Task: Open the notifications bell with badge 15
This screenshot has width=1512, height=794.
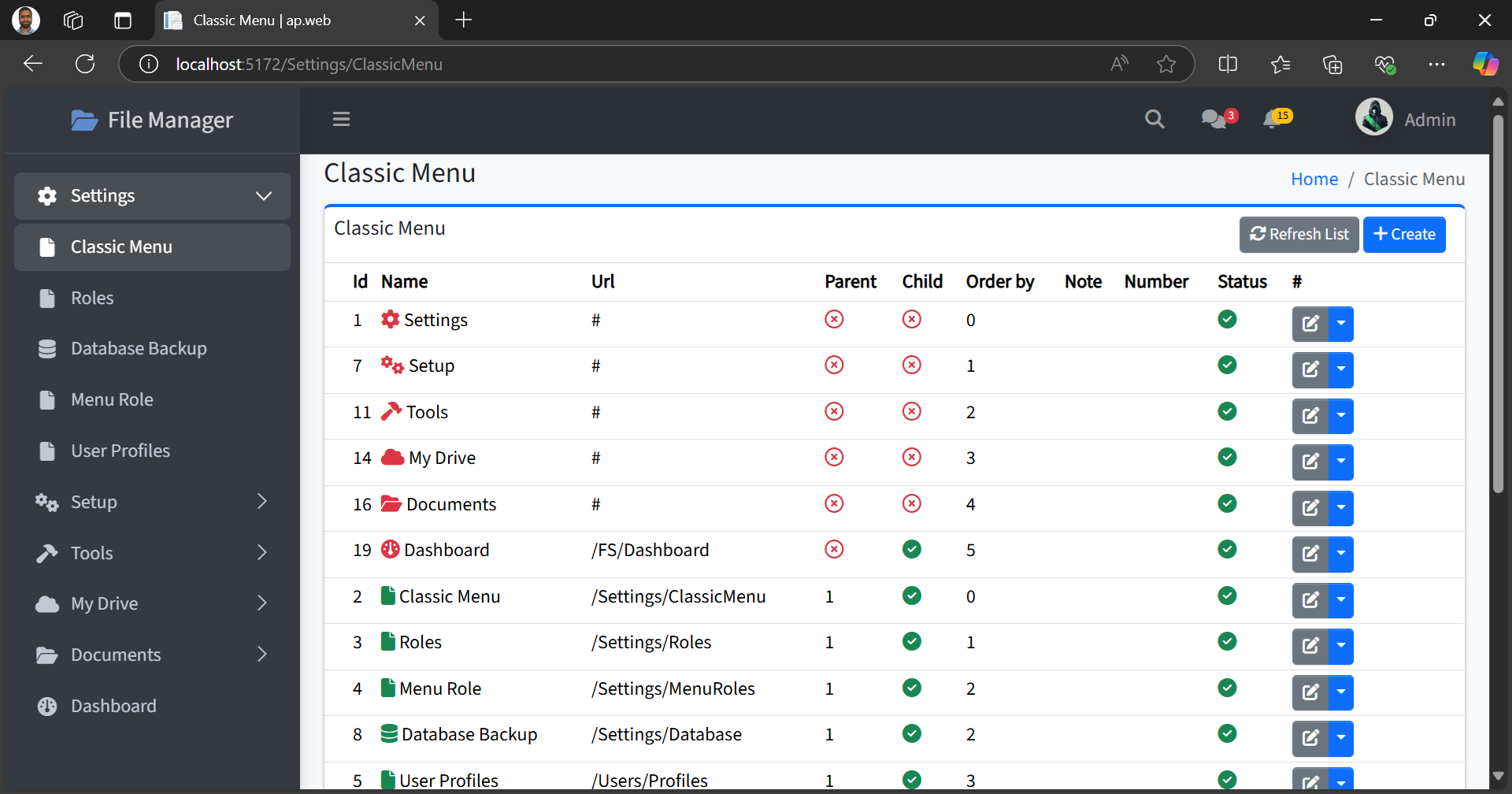Action: tap(1273, 119)
